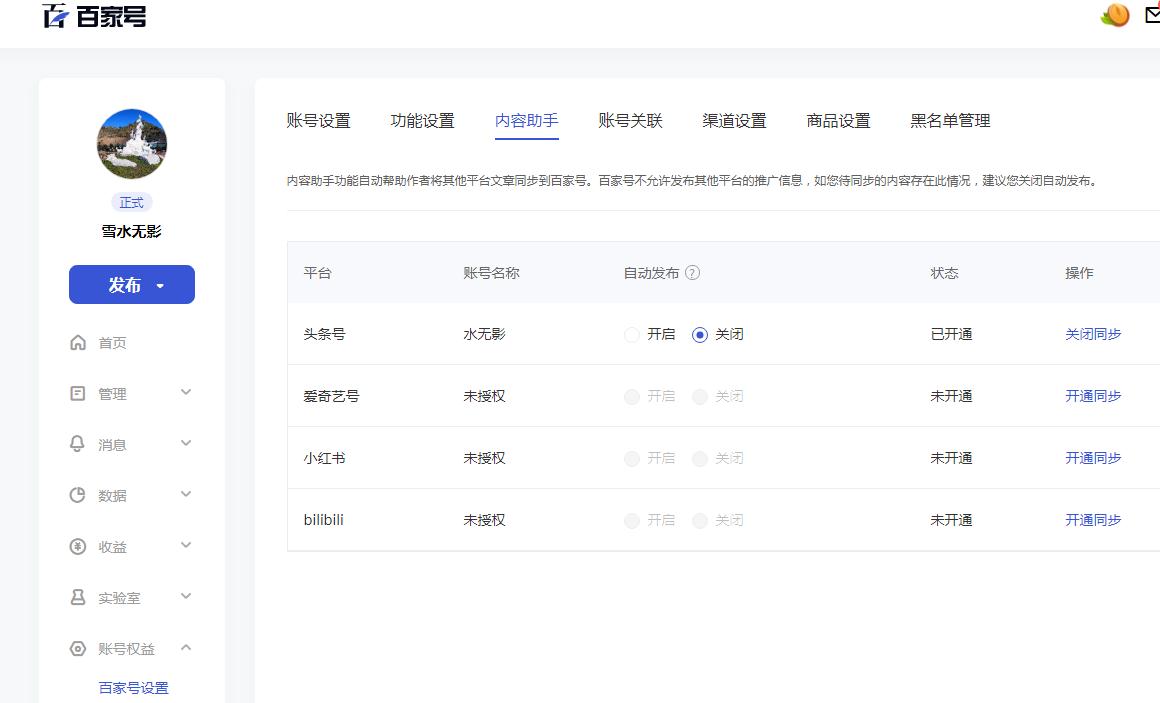Click the 账号名称 column header
The height and width of the screenshot is (703, 1160).
(491, 273)
